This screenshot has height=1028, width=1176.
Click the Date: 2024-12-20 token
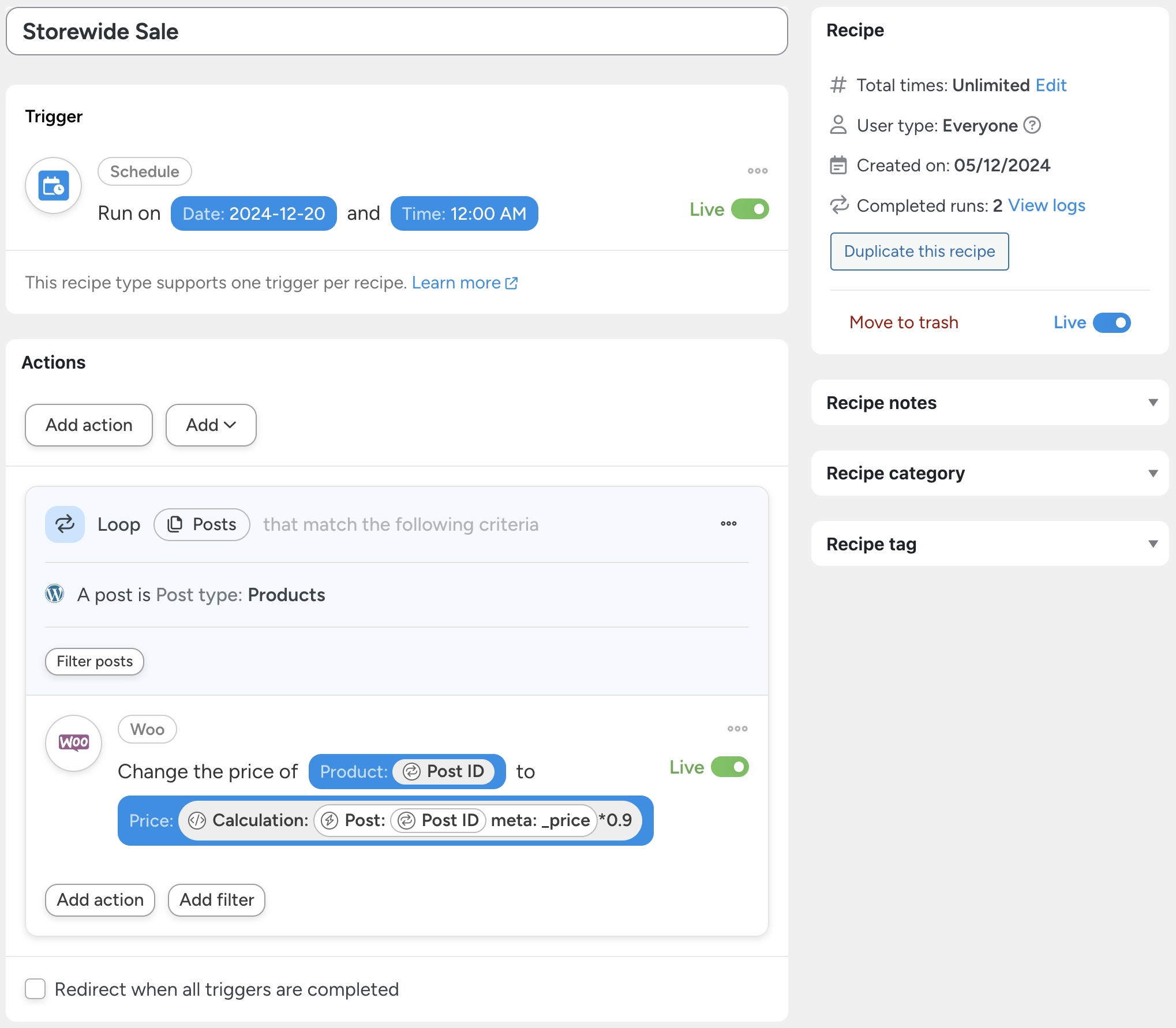pyautogui.click(x=253, y=213)
